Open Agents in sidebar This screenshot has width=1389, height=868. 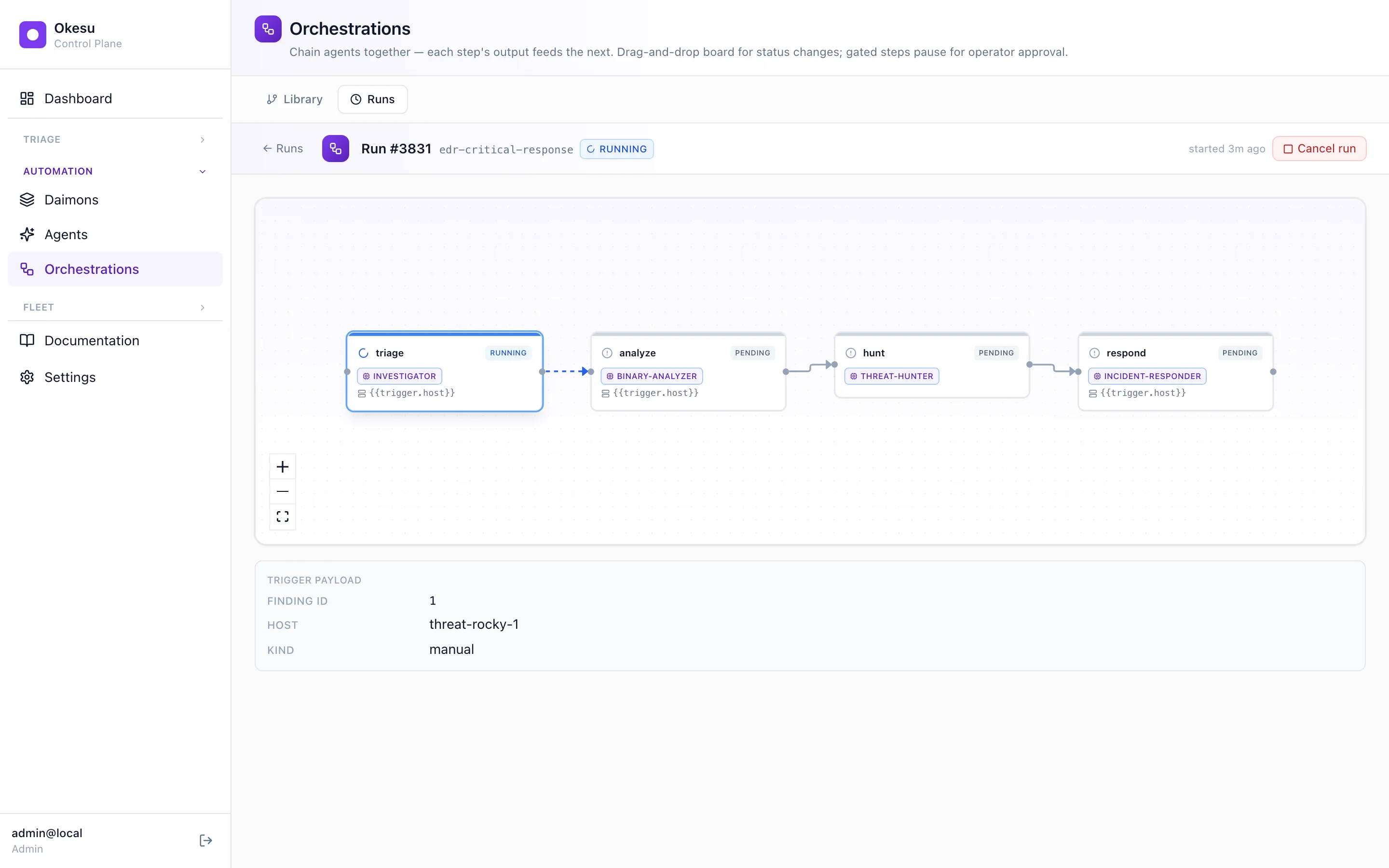click(115, 234)
